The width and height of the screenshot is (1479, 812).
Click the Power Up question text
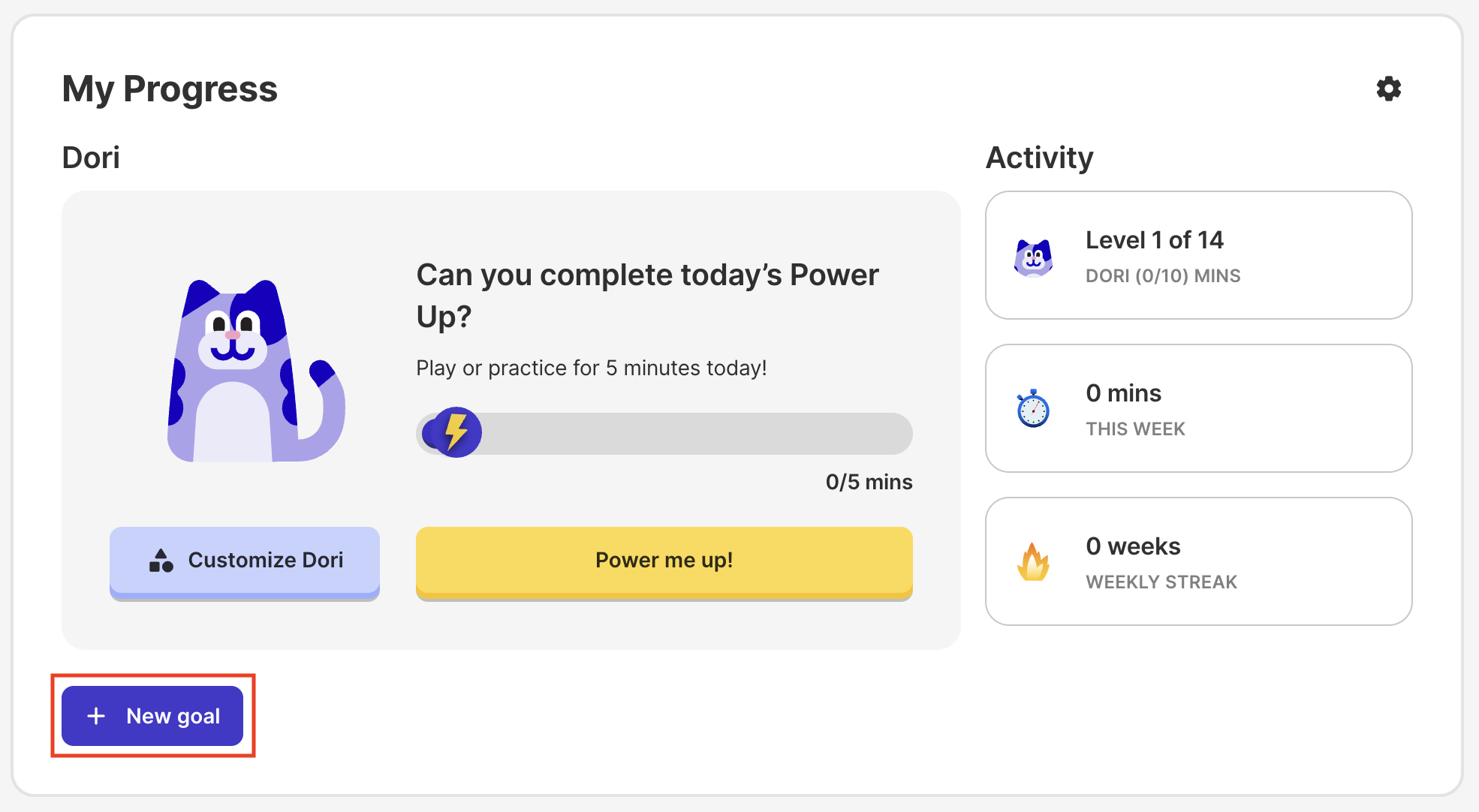coord(647,295)
